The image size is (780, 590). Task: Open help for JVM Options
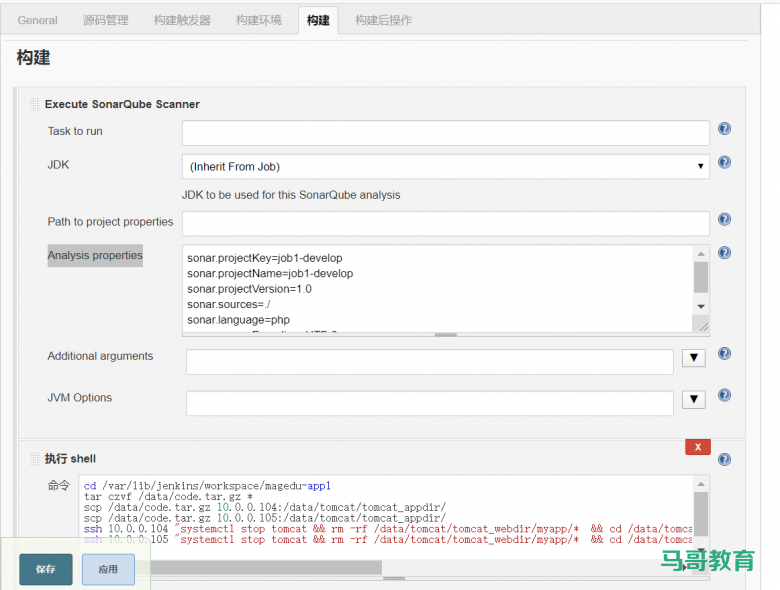point(724,395)
